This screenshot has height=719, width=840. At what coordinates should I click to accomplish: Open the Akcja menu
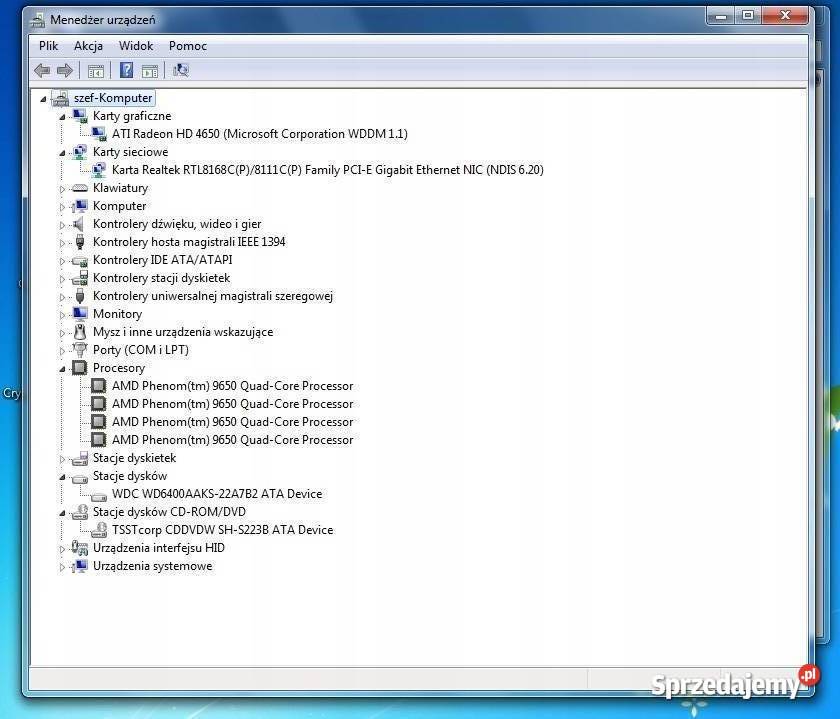[x=88, y=46]
